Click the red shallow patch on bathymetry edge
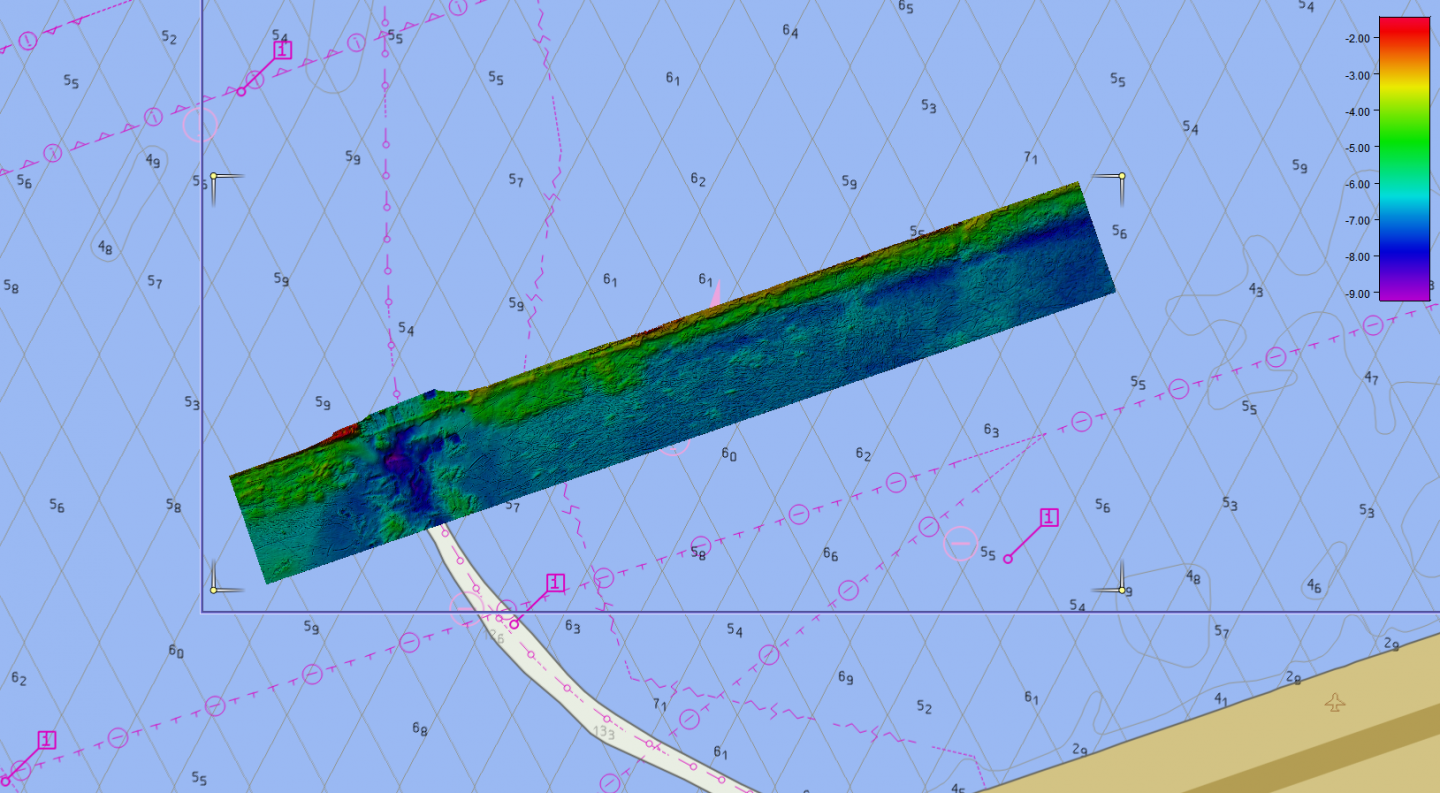The image size is (1440, 793). click(x=345, y=433)
